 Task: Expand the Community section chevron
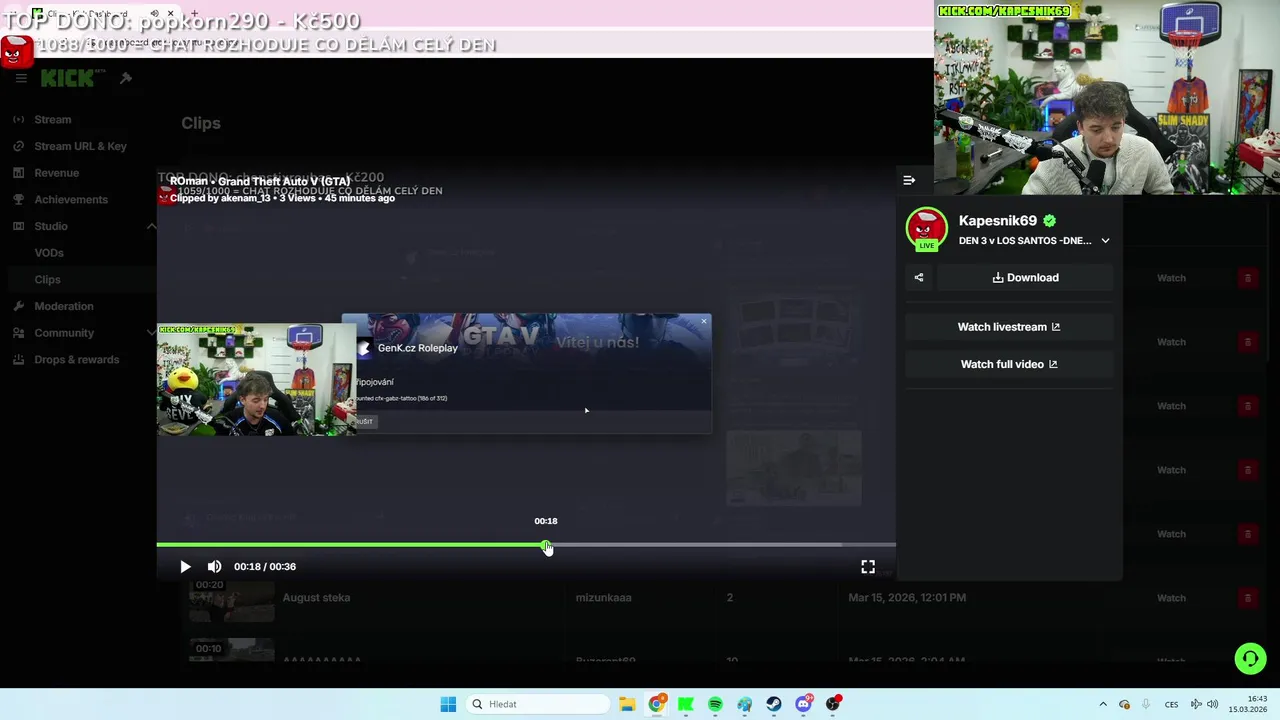tap(151, 333)
